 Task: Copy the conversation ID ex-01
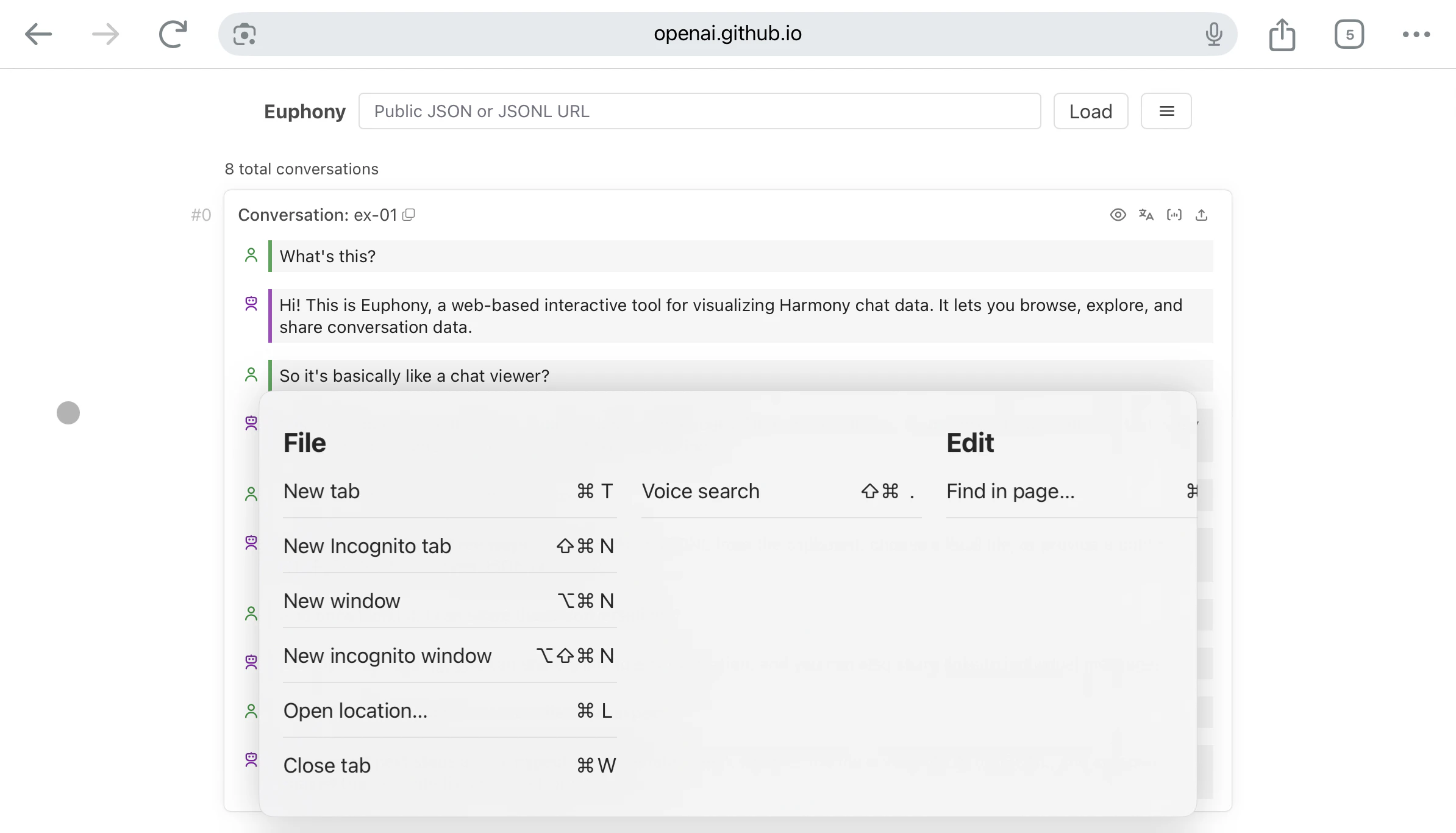(409, 215)
